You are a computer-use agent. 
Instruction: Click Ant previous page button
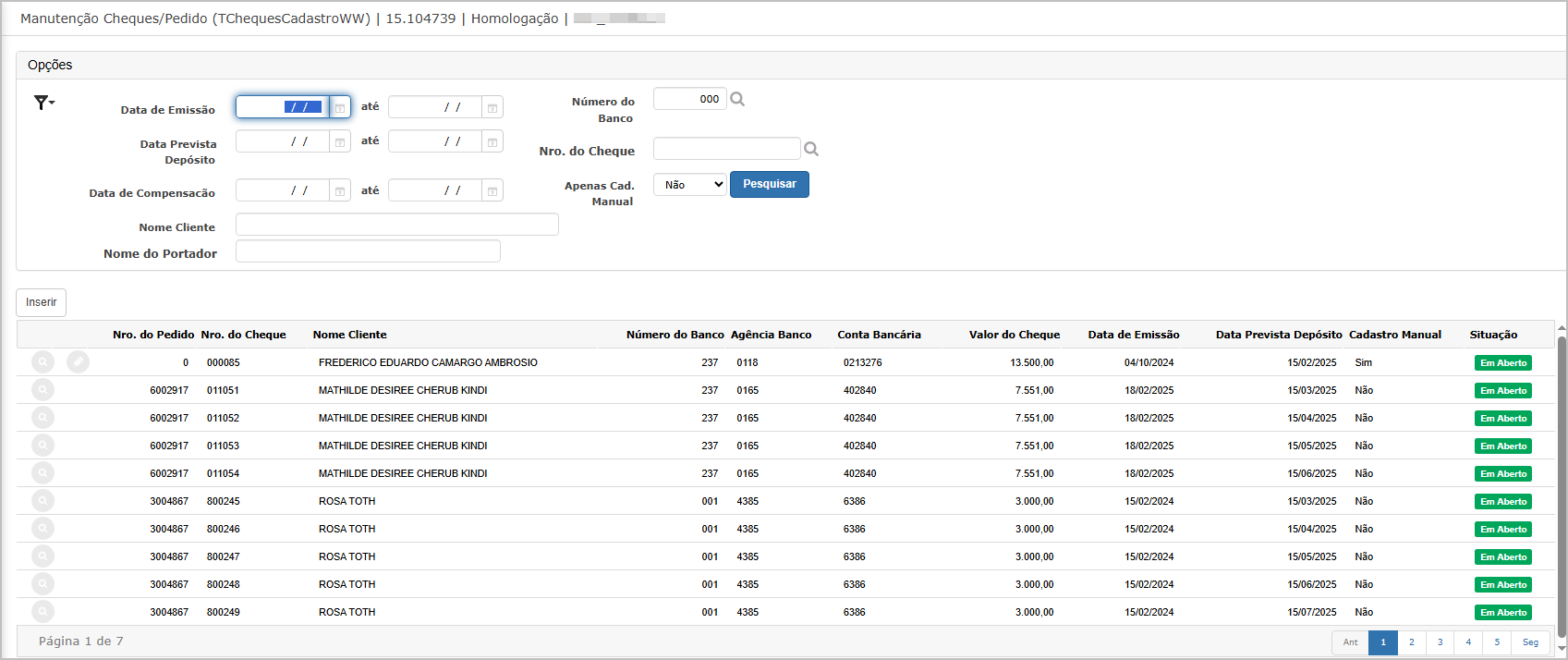click(x=1351, y=642)
